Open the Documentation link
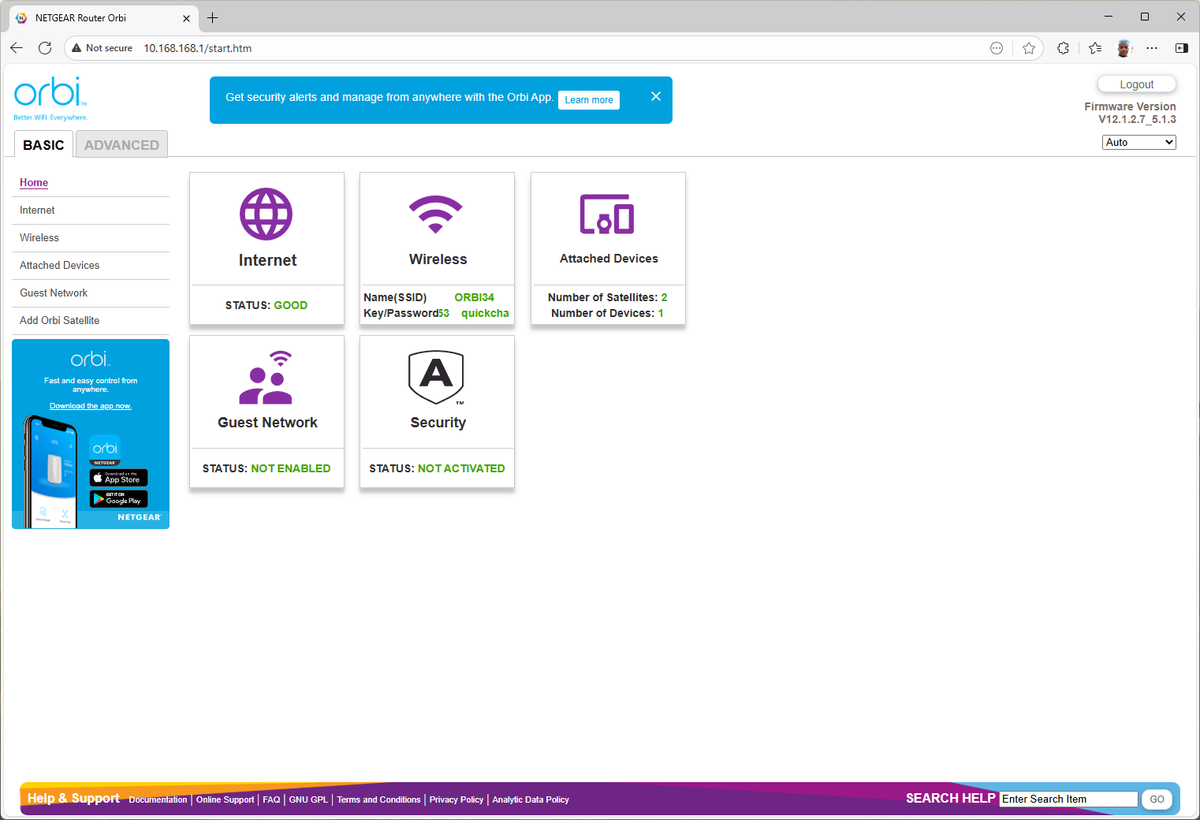 [x=158, y=800]
